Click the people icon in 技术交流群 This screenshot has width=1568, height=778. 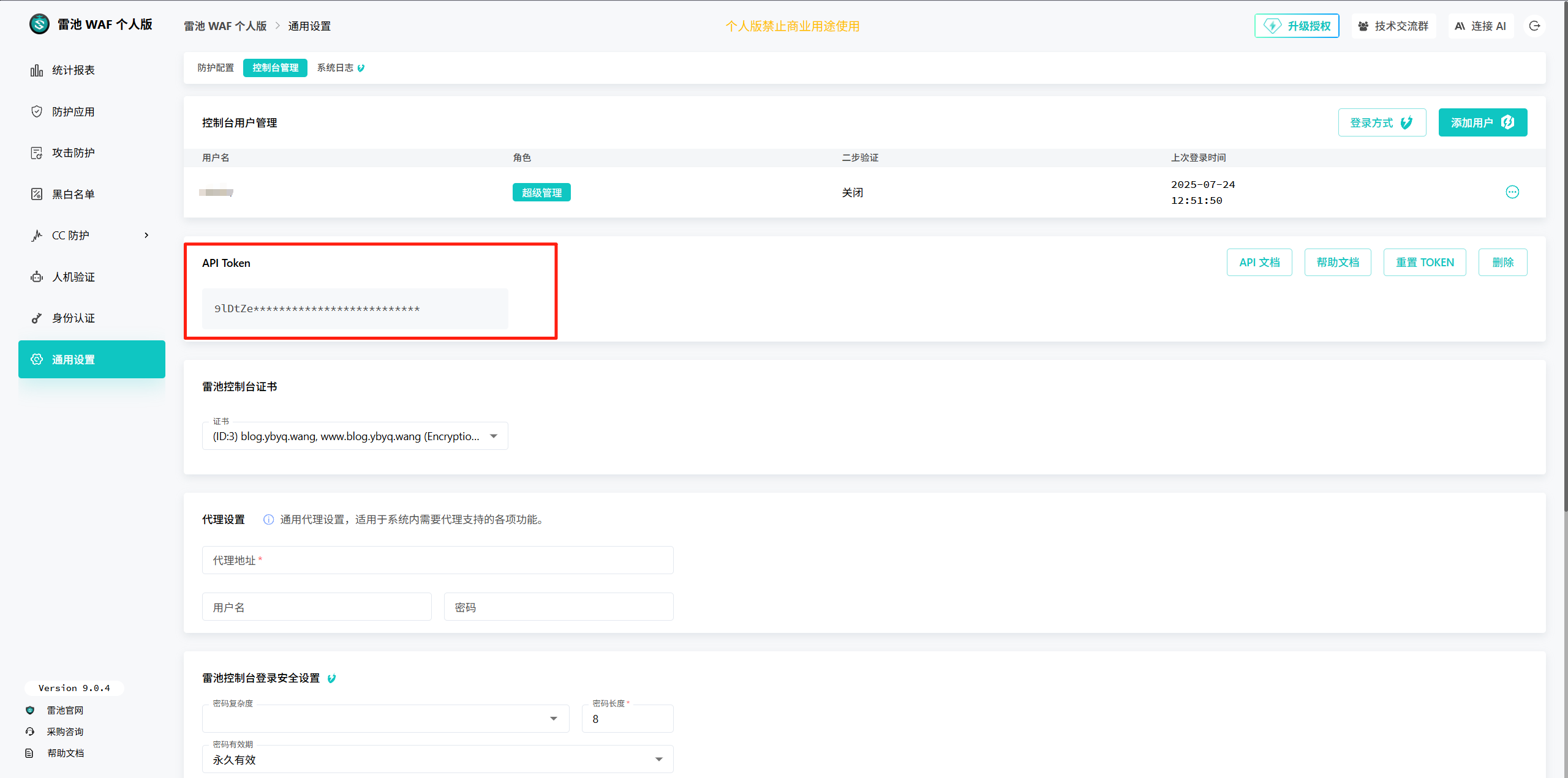[x=1363, y=26]
